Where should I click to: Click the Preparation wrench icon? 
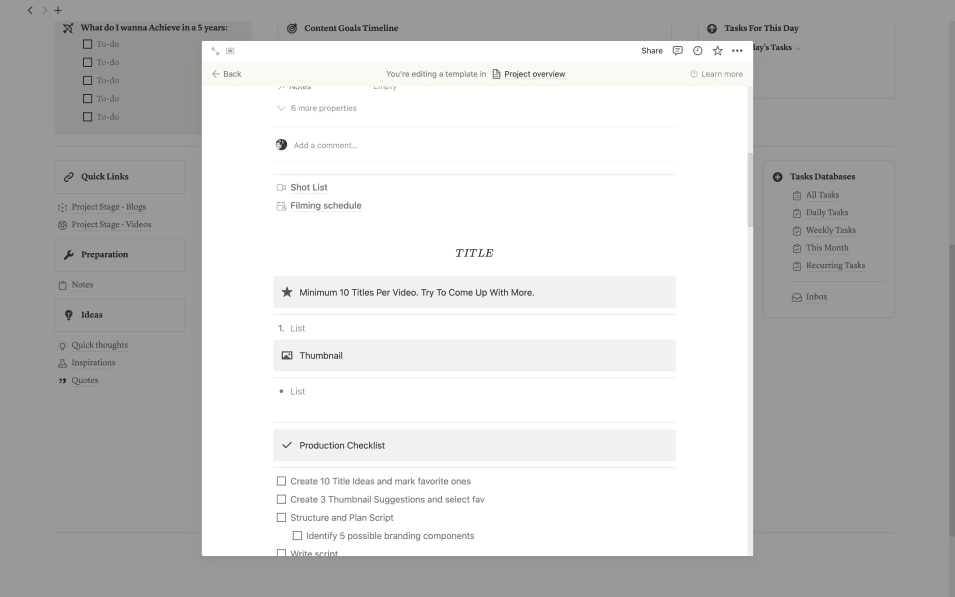point(69,255)
